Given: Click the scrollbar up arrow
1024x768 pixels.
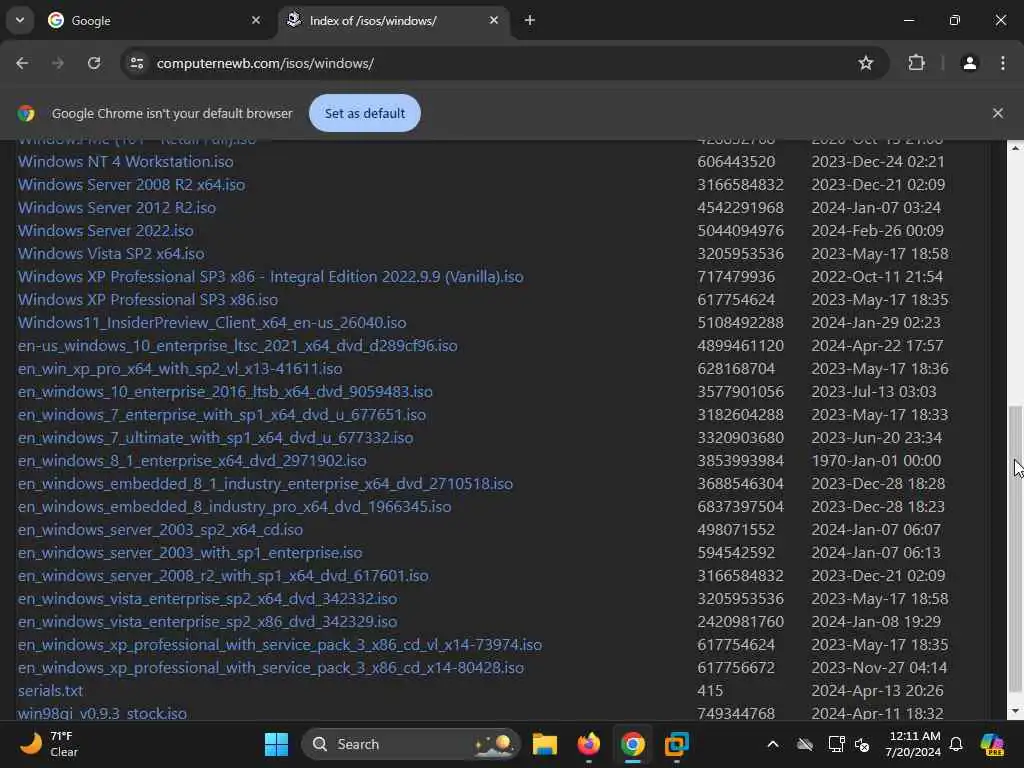Looking at the screenshot, I should click(1015, 148).
